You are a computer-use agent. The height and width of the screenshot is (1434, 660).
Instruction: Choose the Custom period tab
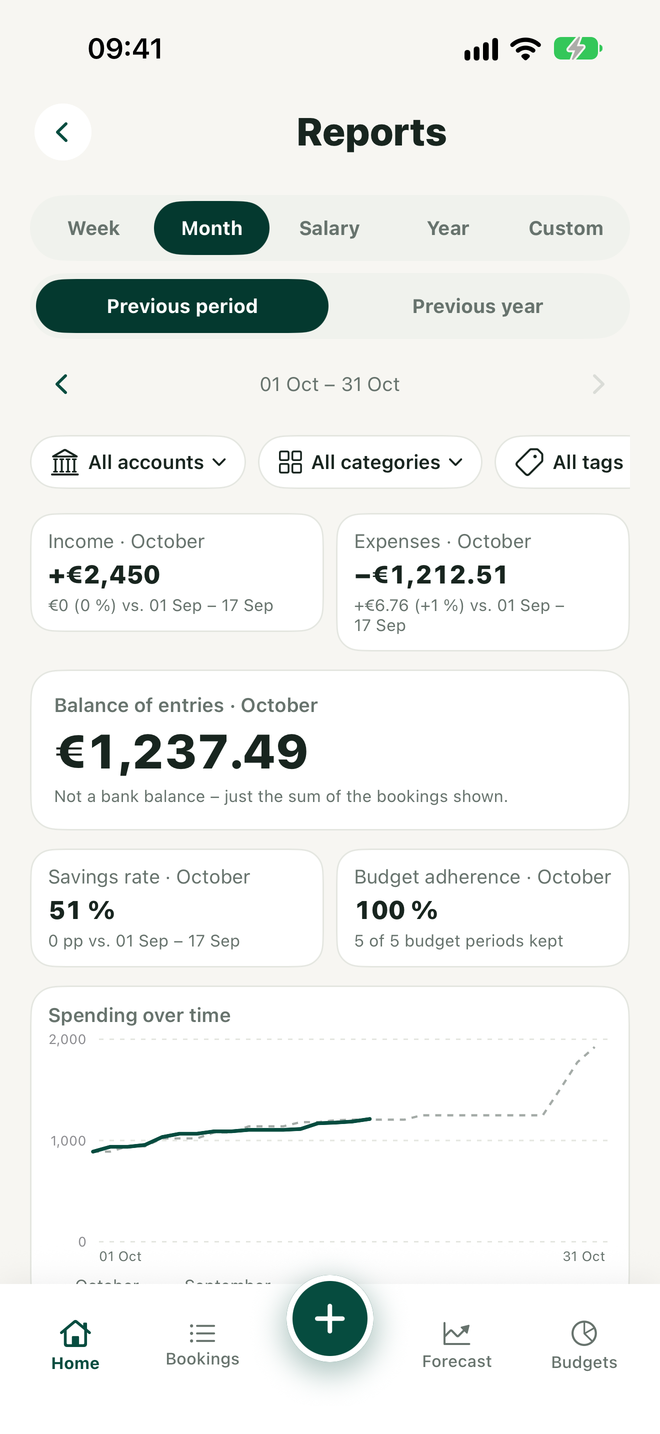566,228
